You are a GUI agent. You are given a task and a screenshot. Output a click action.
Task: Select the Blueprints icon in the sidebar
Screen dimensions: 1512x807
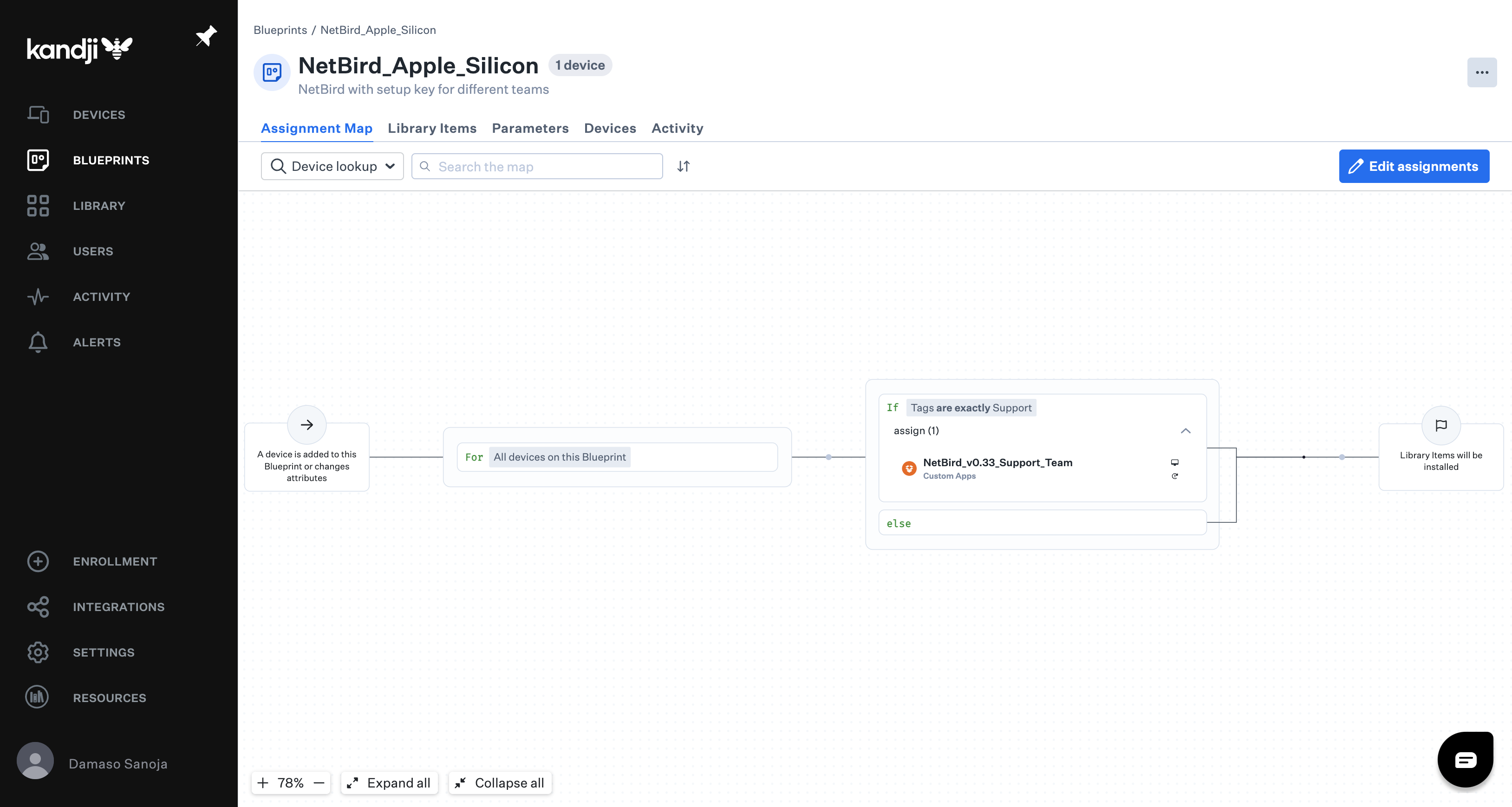(38, 160)
